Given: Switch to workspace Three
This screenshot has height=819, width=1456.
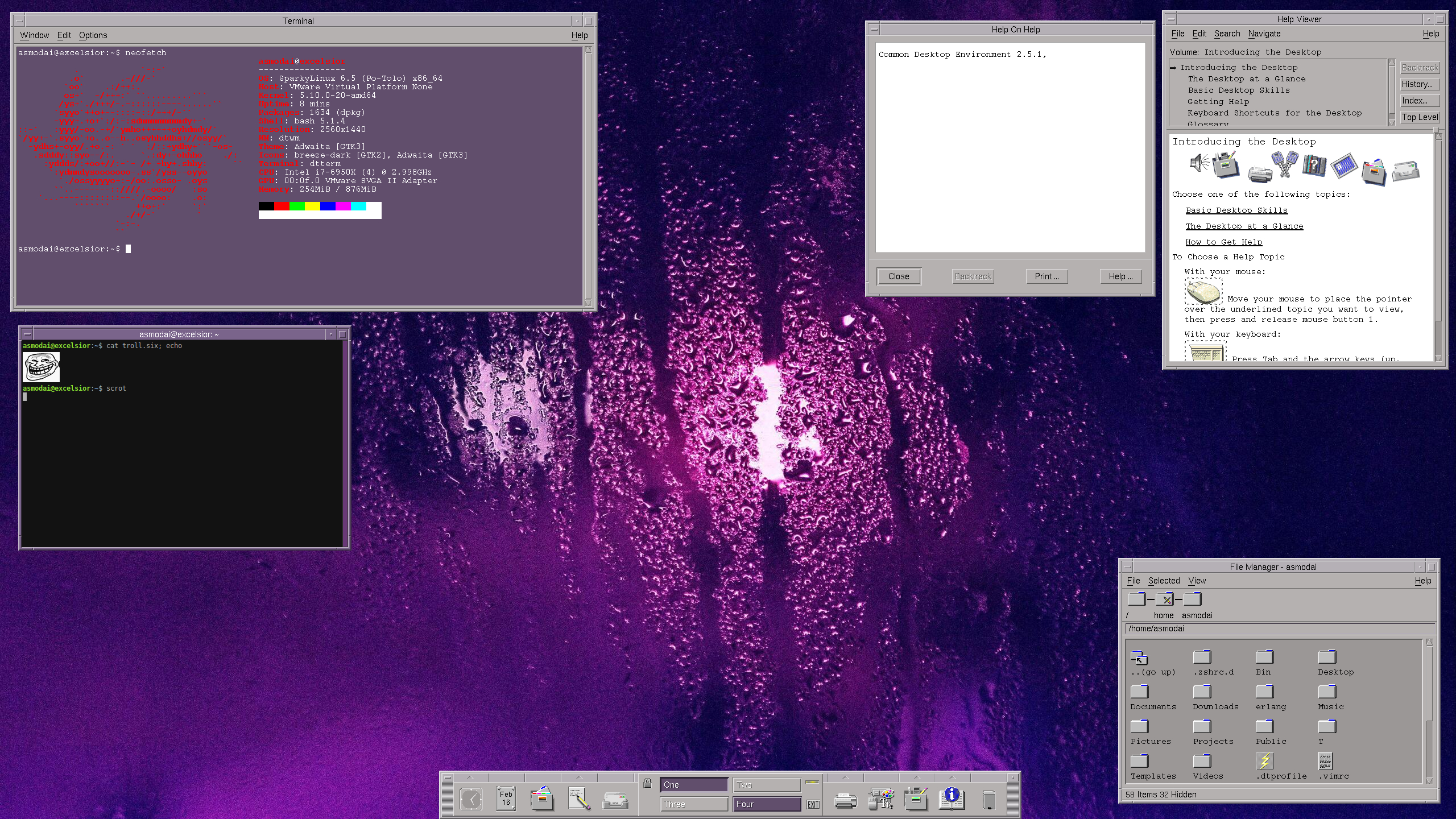Looking at the screenshot, I should [693, 804].
